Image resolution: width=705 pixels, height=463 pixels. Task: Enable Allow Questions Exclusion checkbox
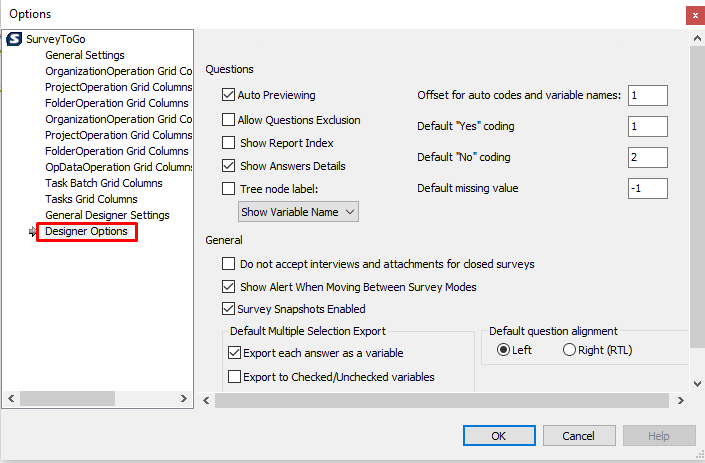click(x=228, y=120)
